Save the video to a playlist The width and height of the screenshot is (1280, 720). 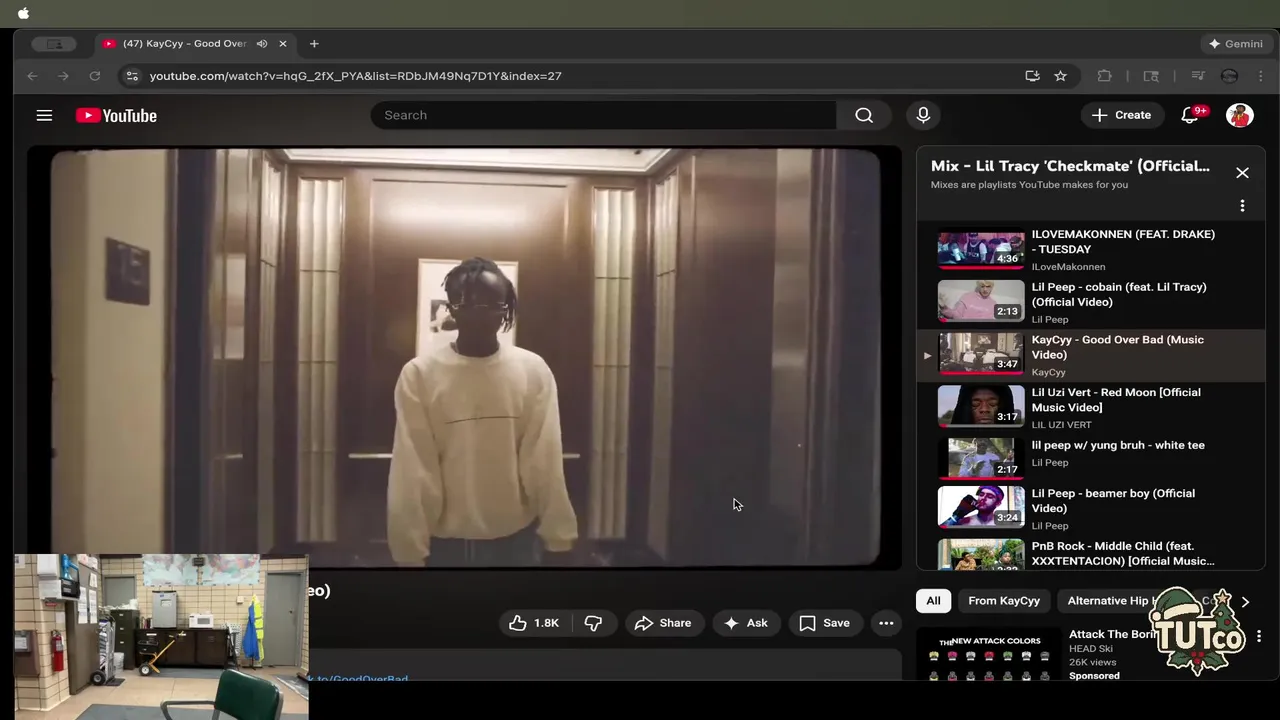[825, 623]
